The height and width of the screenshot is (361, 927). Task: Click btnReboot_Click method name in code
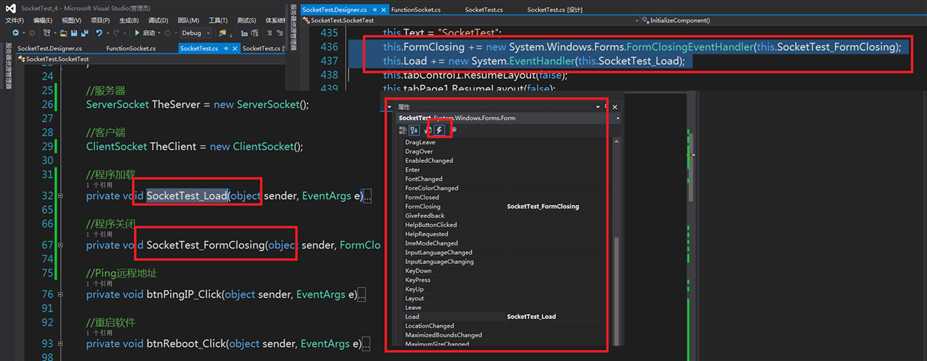tap(186, 343)
